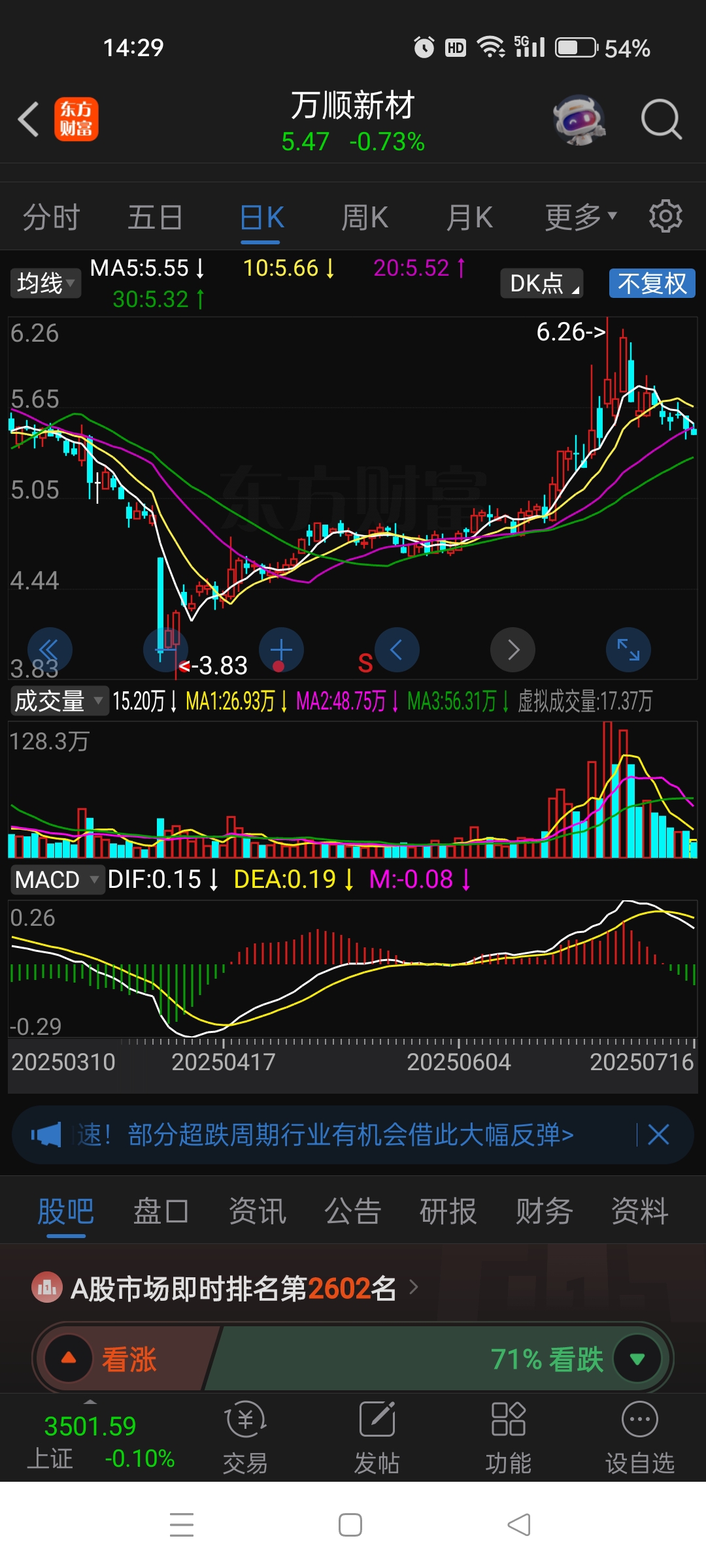Tap the ranking chart badge icon
The height and width of the screenshot is (1568, 706).
click(x=47, y=1288)
